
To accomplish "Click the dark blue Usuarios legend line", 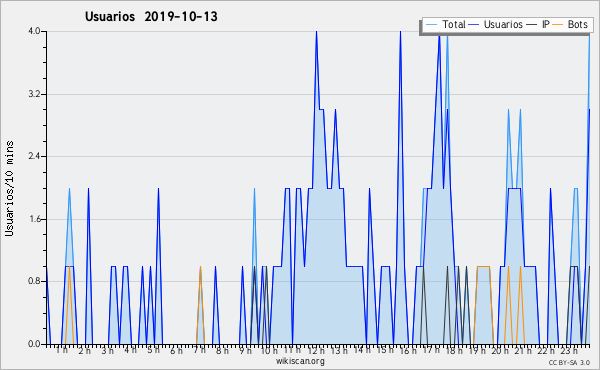I will click(x=474, y=25).
